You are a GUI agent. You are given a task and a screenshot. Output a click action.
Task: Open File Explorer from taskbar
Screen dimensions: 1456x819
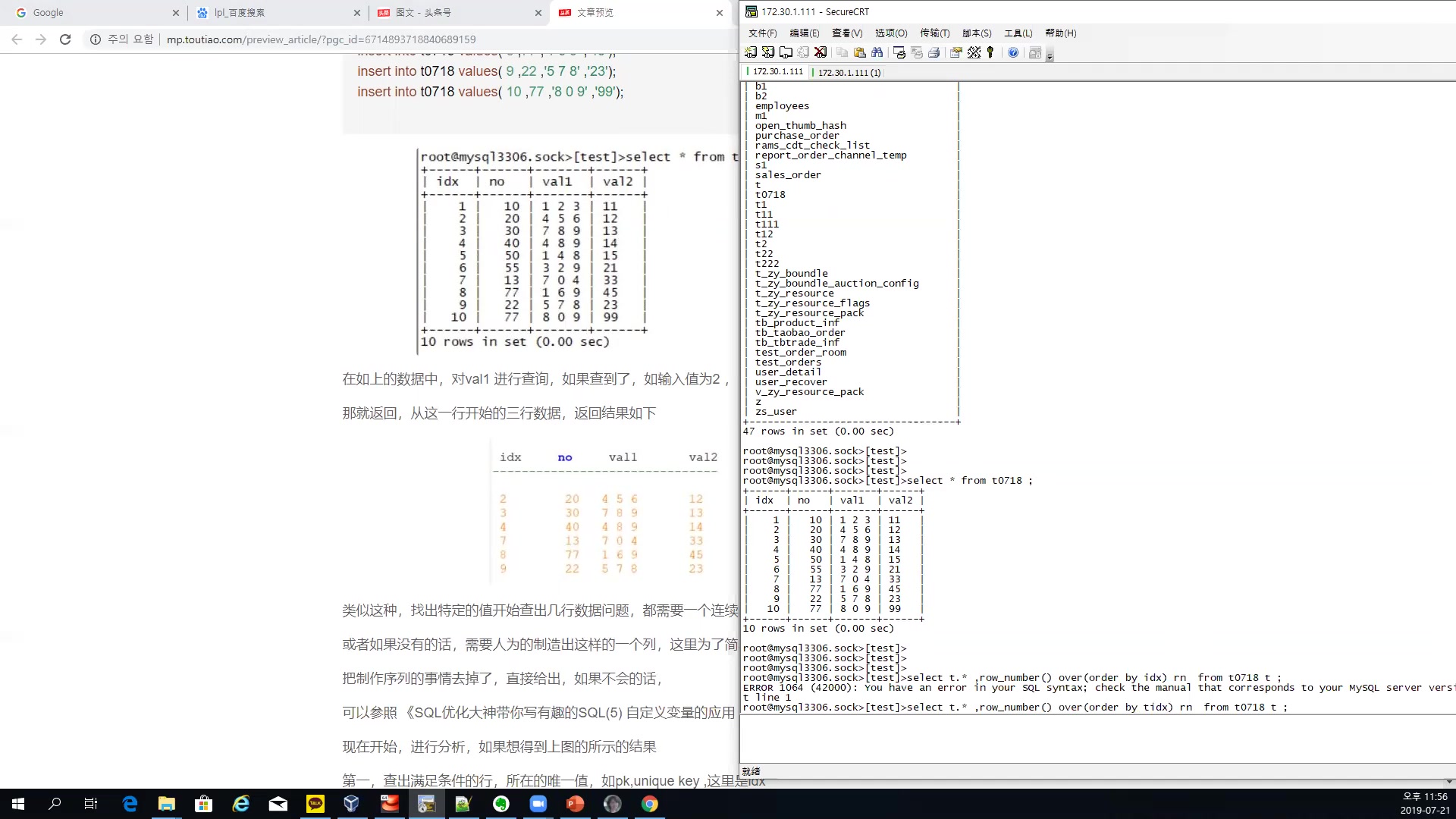(x=167, y=804)
